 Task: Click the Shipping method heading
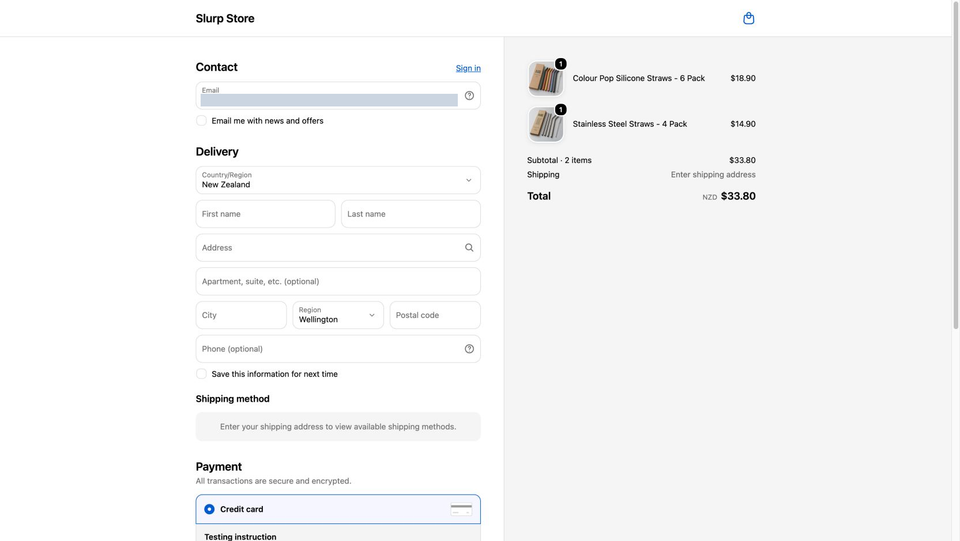233,398
